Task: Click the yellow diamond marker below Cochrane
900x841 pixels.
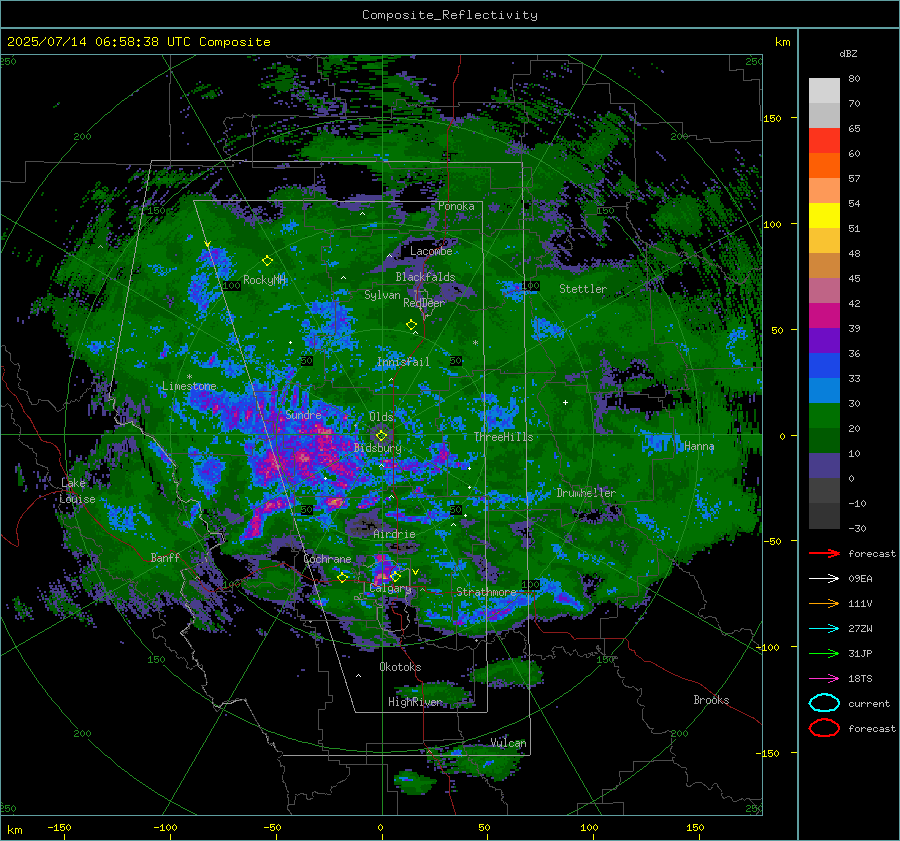Action: tap(342, 577)
